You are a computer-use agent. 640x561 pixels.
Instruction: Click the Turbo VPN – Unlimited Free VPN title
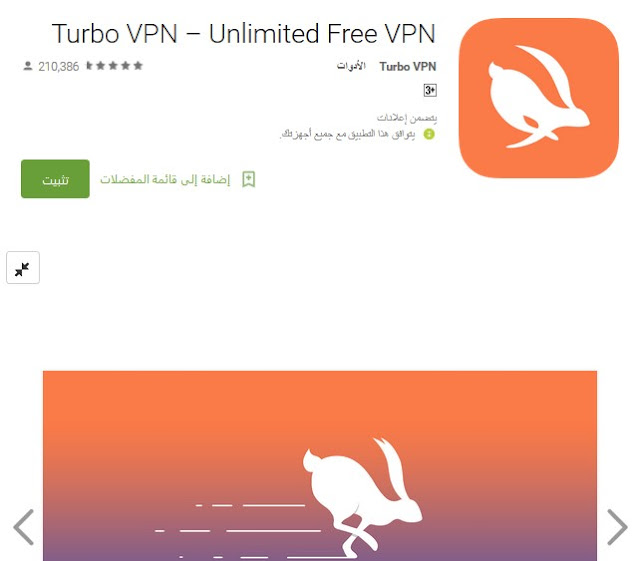[x=244, y=33]
